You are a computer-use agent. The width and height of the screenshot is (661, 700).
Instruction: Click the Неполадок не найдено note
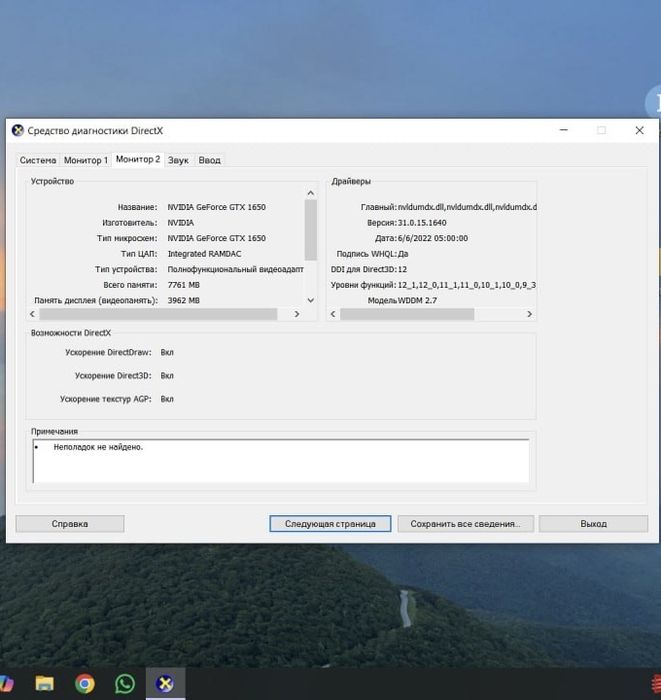98,447
